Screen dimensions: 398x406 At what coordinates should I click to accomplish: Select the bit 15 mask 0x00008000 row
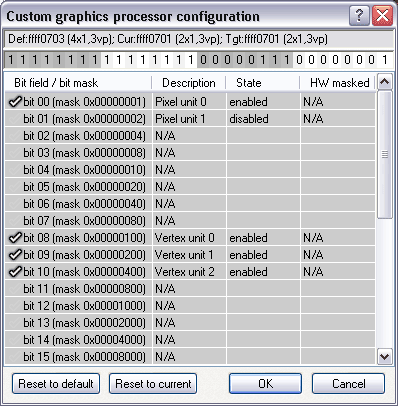click(x=190, y=357)
